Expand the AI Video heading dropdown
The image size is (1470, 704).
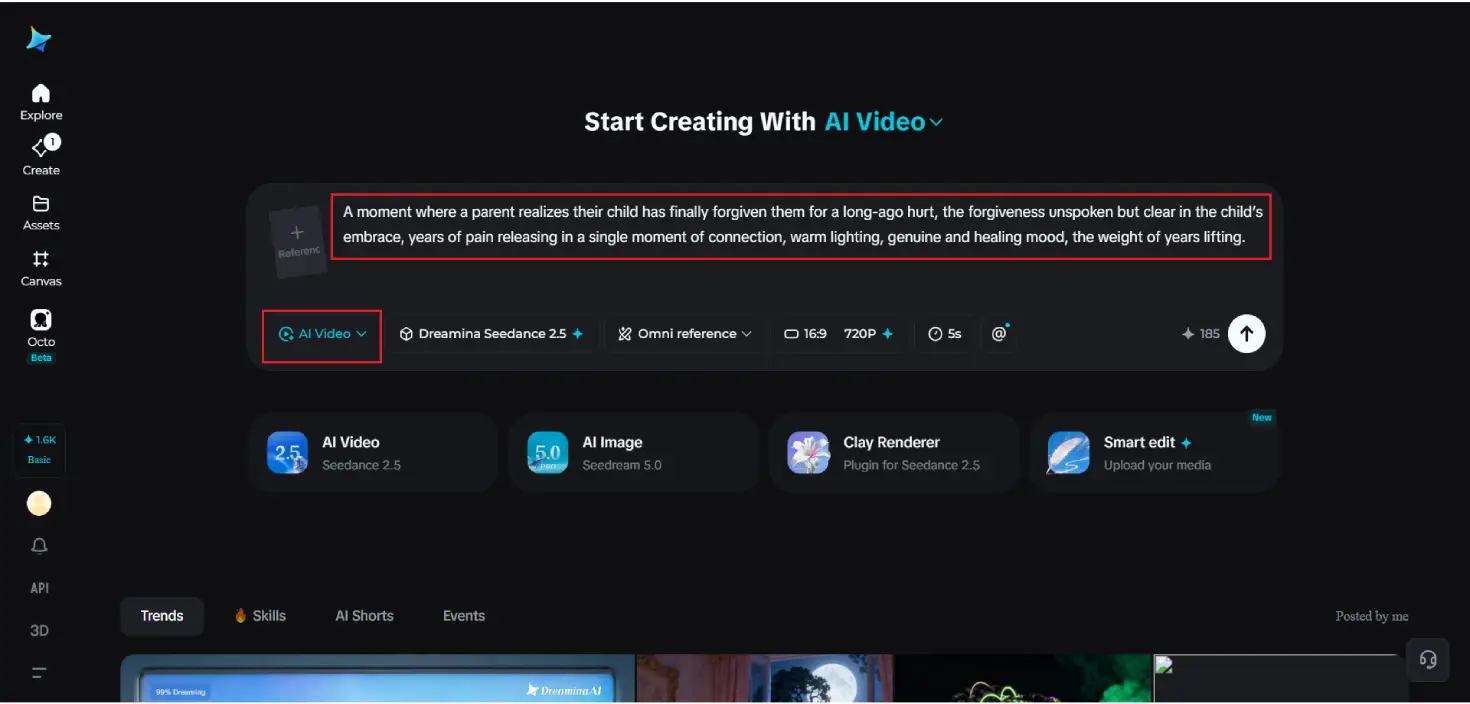(883, 122)
